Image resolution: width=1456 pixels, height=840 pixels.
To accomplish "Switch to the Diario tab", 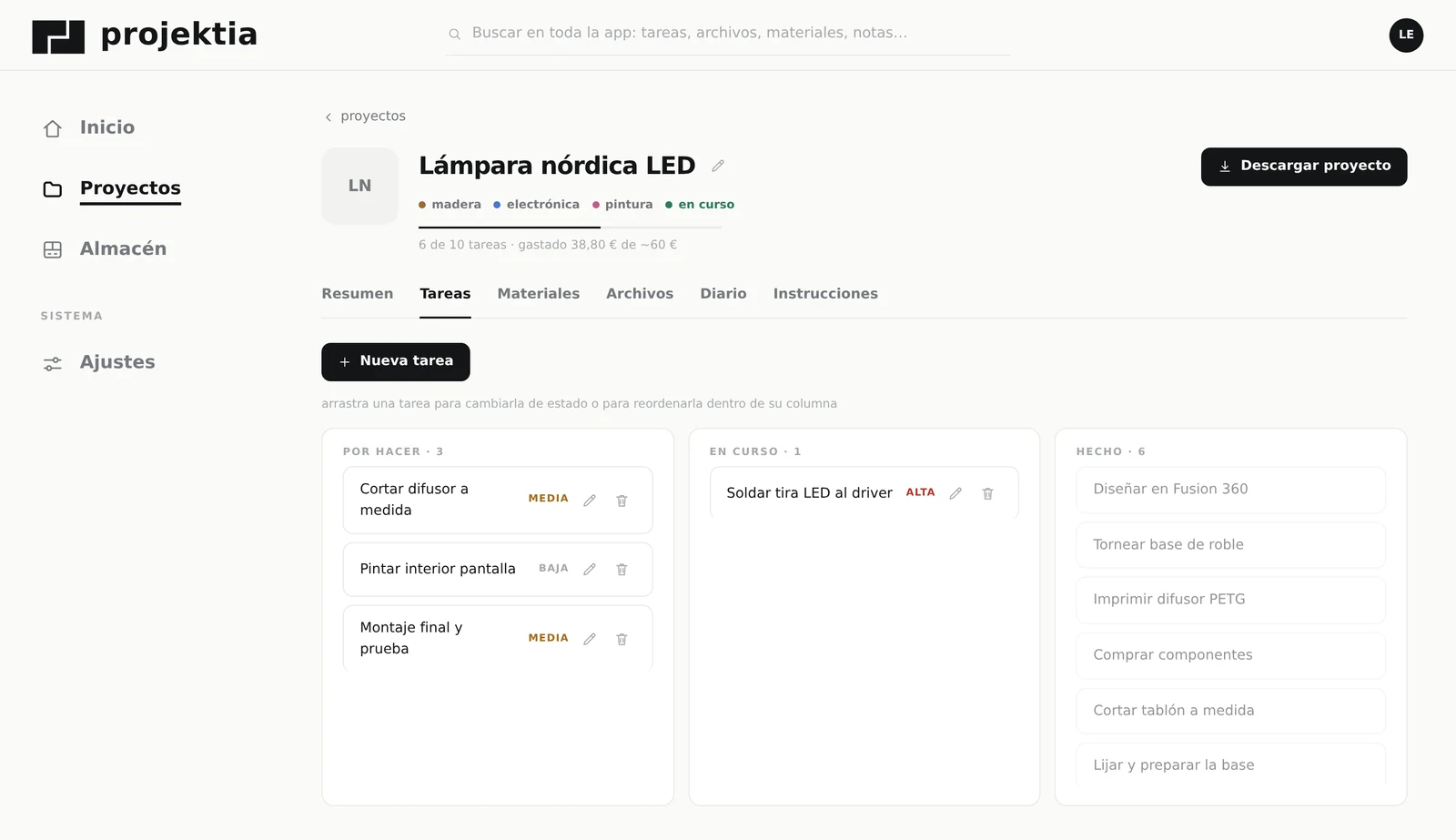I will pos(723,294).
